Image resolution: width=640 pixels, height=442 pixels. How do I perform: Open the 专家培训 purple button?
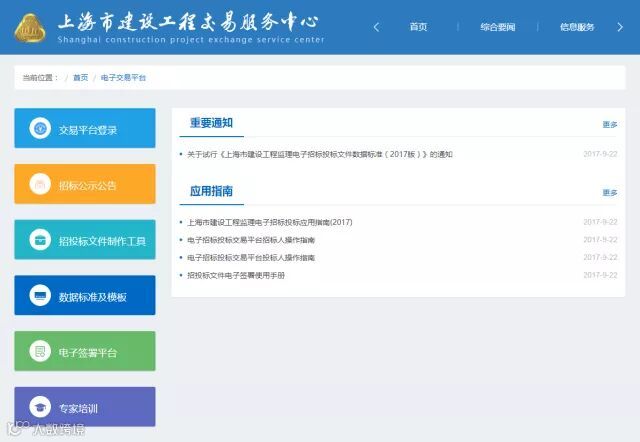coord(85,406)
